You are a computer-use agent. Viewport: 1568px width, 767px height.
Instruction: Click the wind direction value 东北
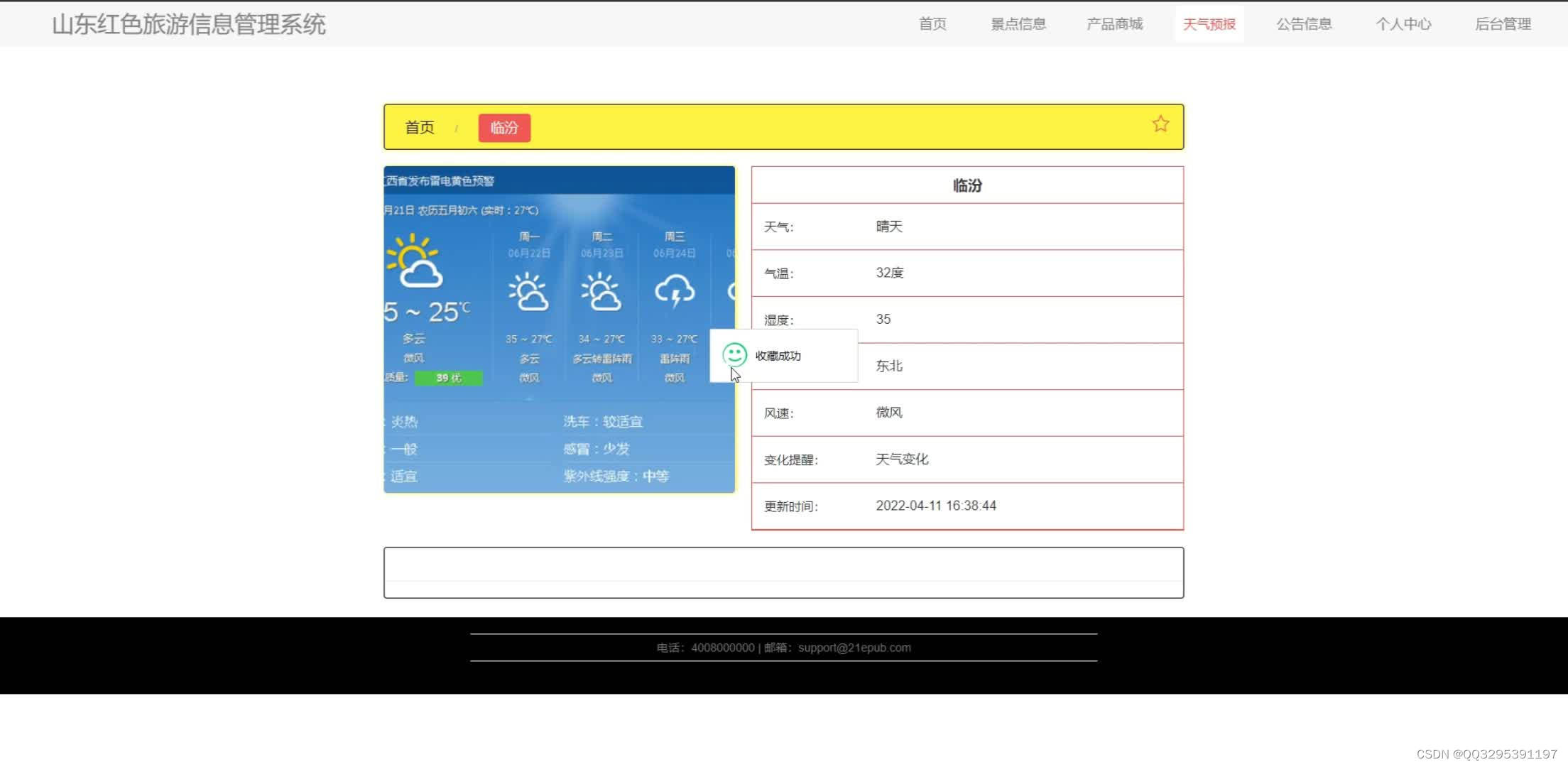(889, 366)
